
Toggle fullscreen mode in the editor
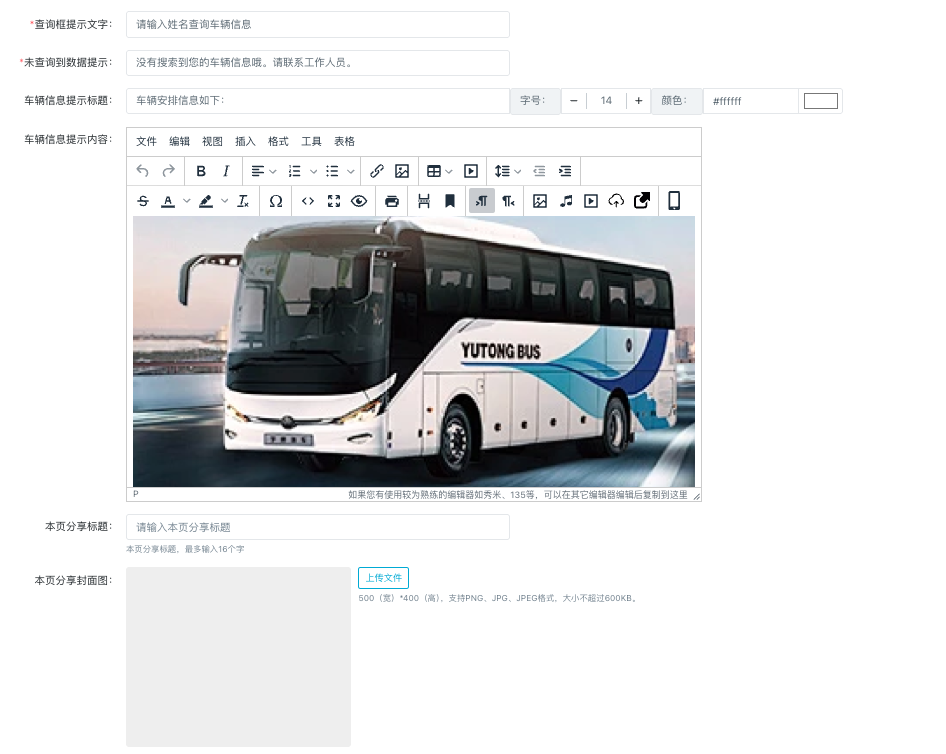[x=334, y=201]
